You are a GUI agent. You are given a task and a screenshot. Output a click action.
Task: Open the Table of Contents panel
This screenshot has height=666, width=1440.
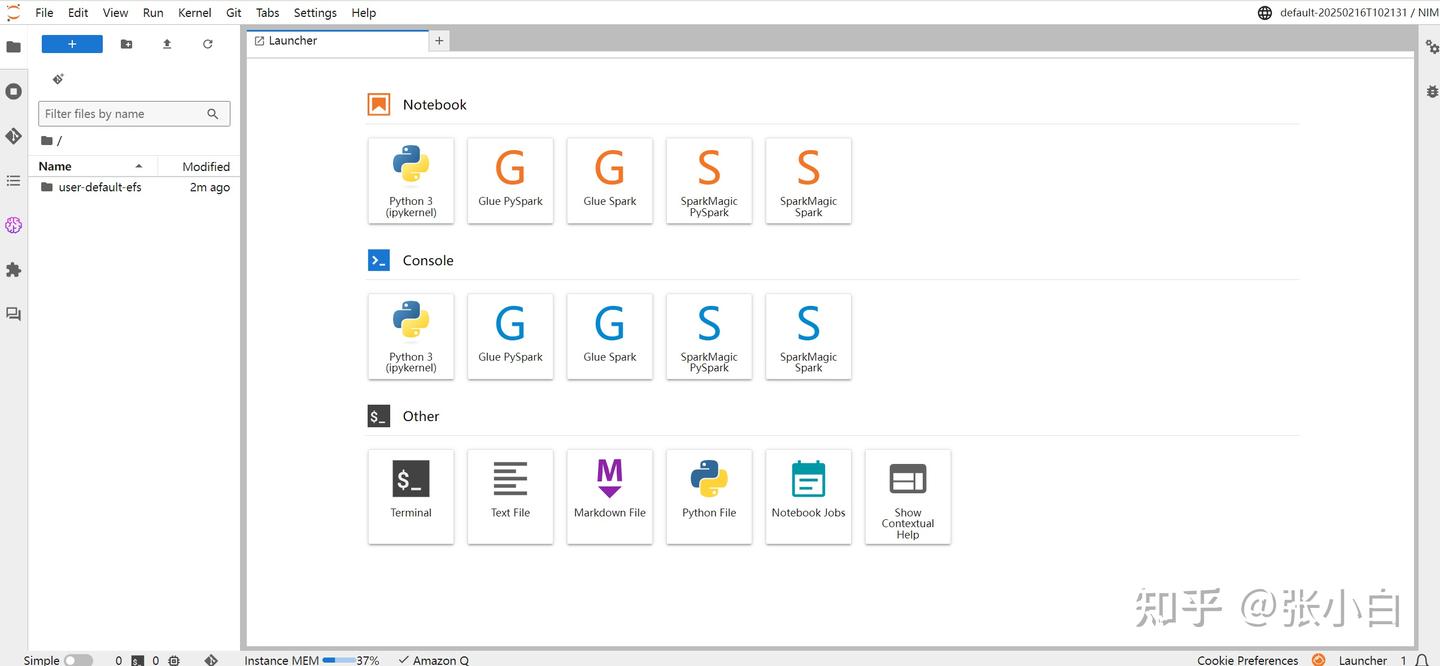click(13, 181)
